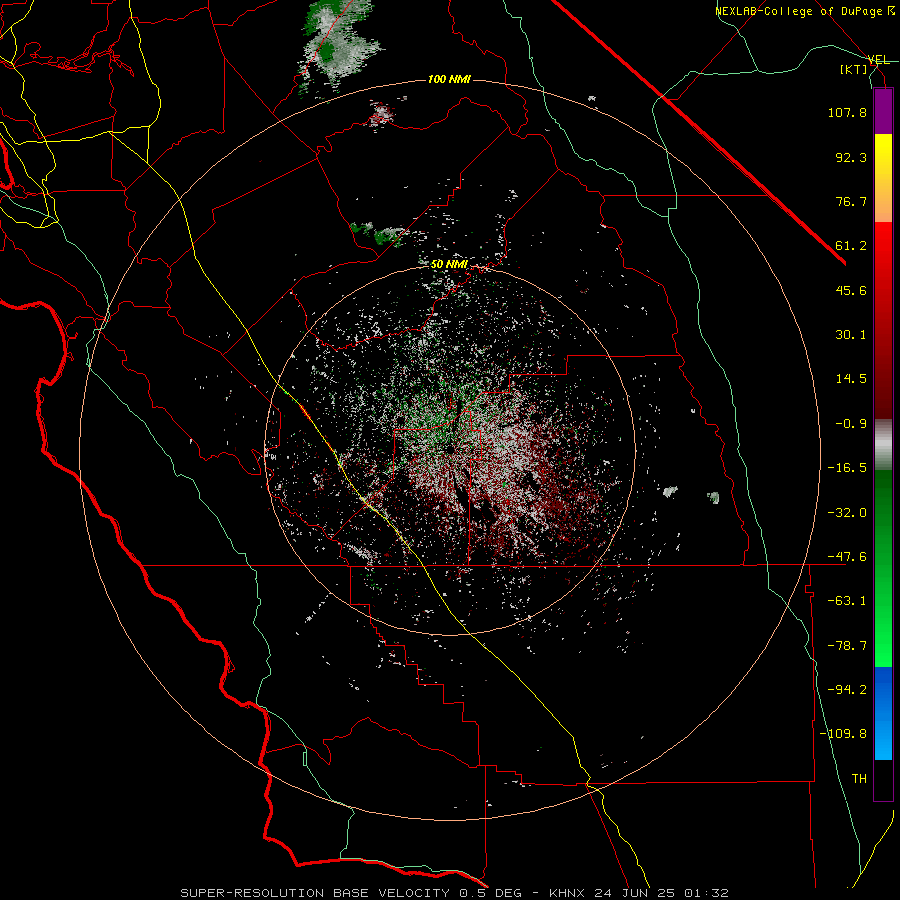This screenshot has height=900, width=900.
Task: Select the -0.9 scale value
Action: pyautogui.click(x=851, y=424)
